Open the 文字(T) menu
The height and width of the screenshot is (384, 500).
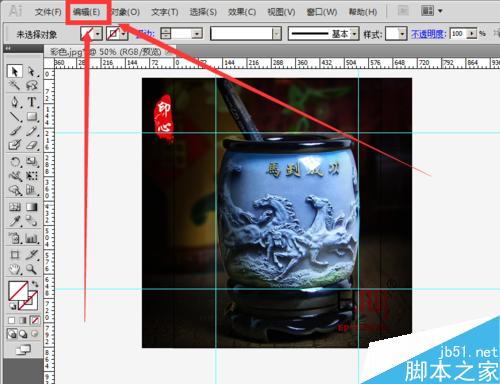tap(165, 12)
